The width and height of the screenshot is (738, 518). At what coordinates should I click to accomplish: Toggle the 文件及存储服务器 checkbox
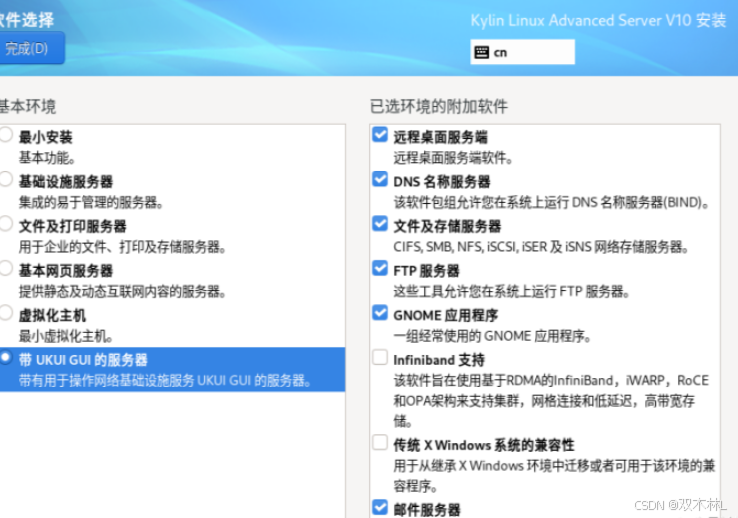pyautogui.click(x=380, y=223)
